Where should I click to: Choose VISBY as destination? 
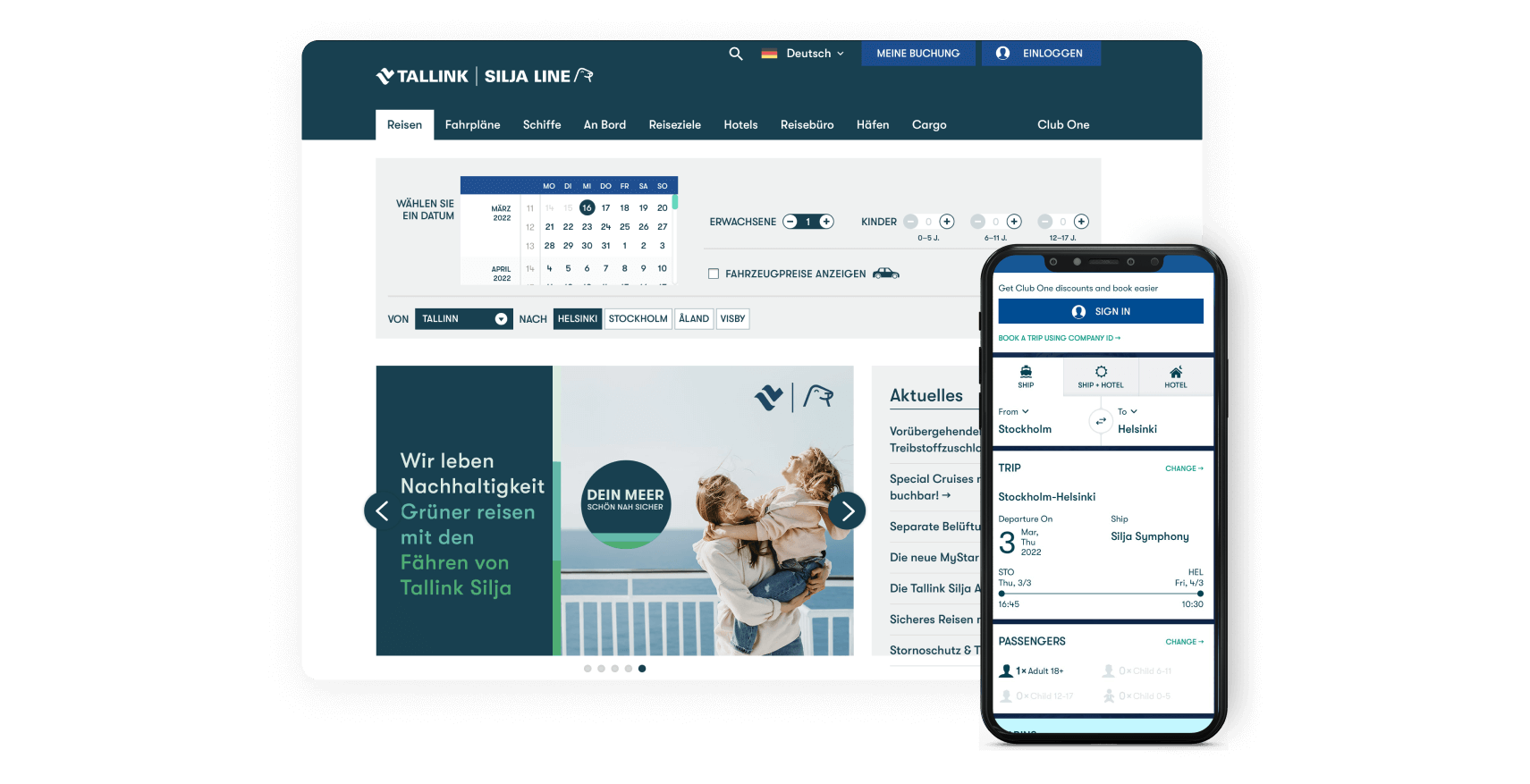click(x=732, y=319)
